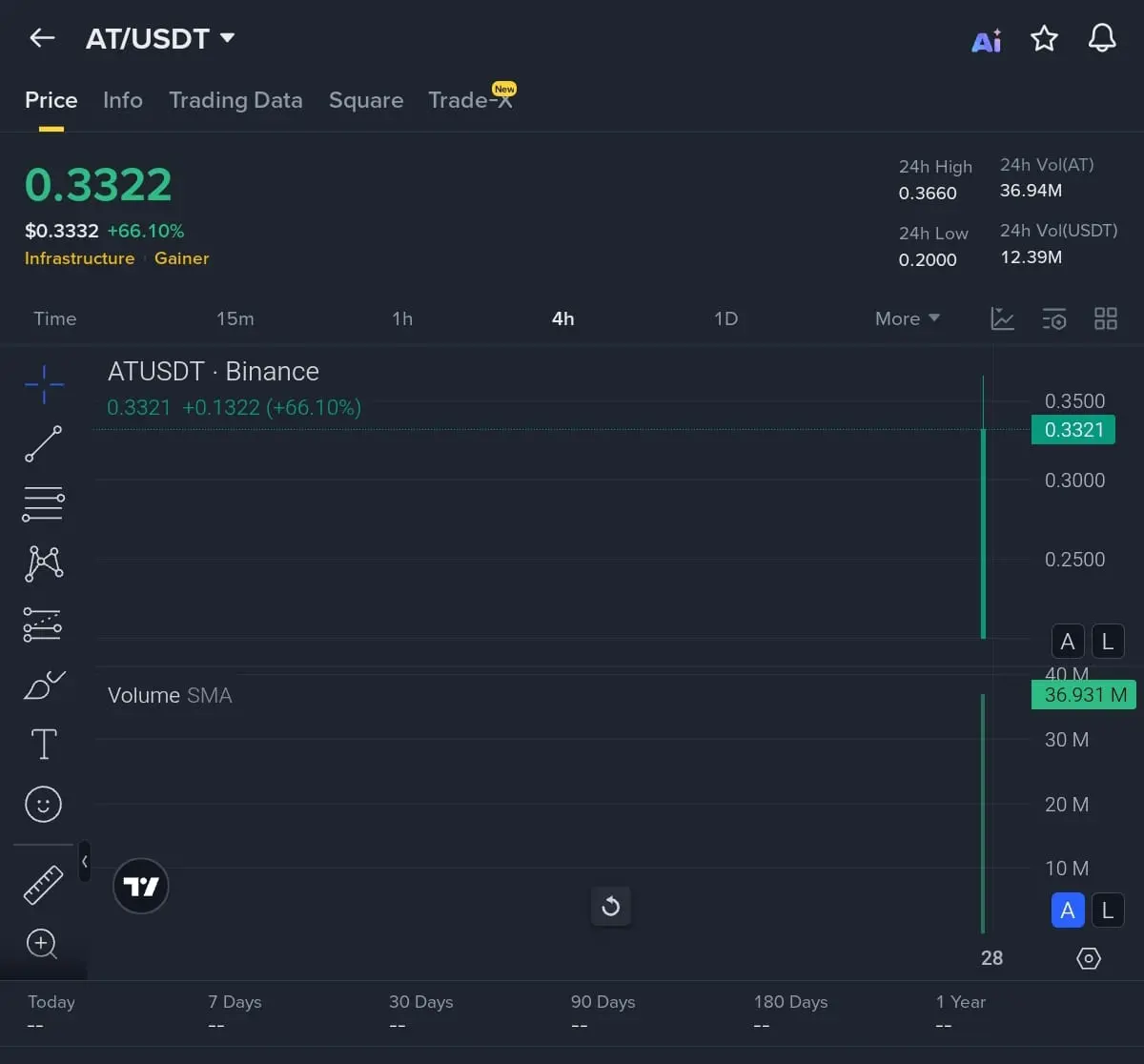Click the 7 Days performance column
Image resolution: width=1144 pixels, height=1064 pixels.
point(235,1013)
